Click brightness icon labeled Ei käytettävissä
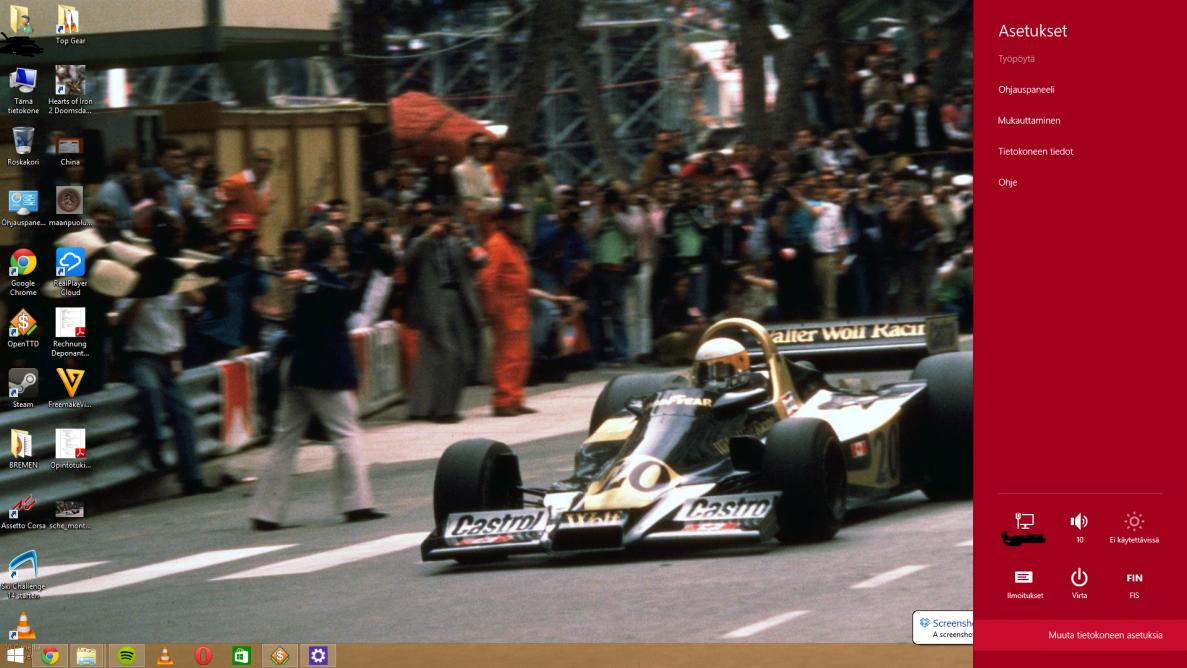Image resolution: width=1187 pixels, height=668 pixels. coord(1133,528)
